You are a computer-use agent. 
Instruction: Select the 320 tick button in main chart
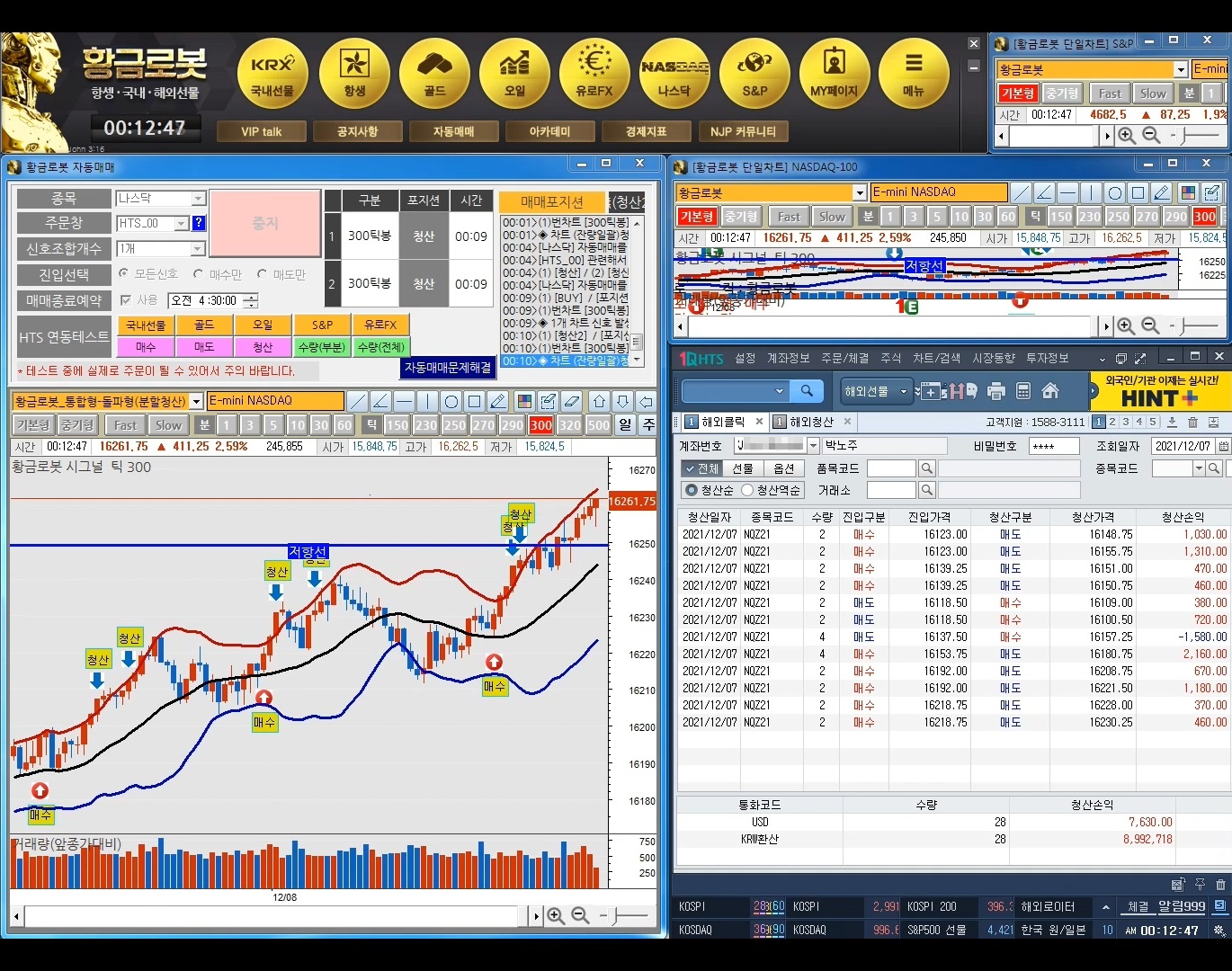[x=569, y=424]
